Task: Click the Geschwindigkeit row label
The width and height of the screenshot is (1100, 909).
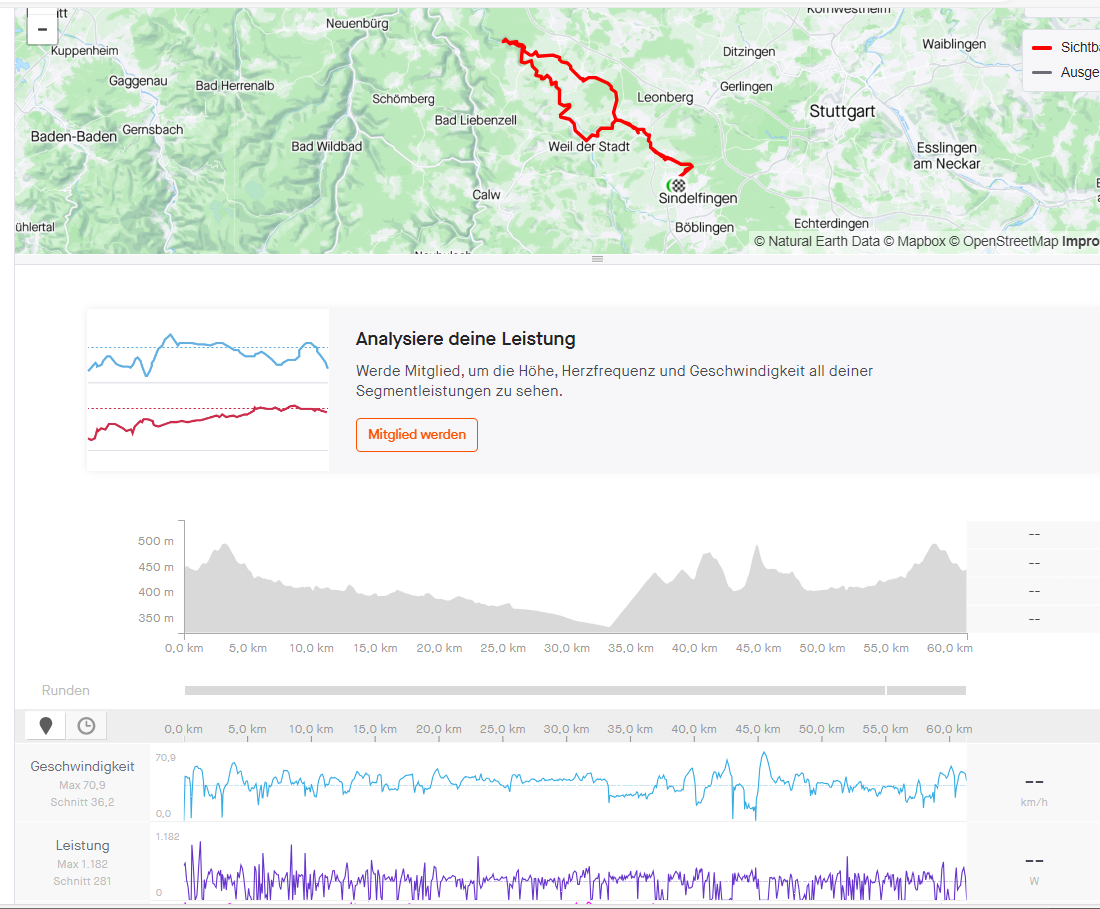Action: (x=82, y=767)
